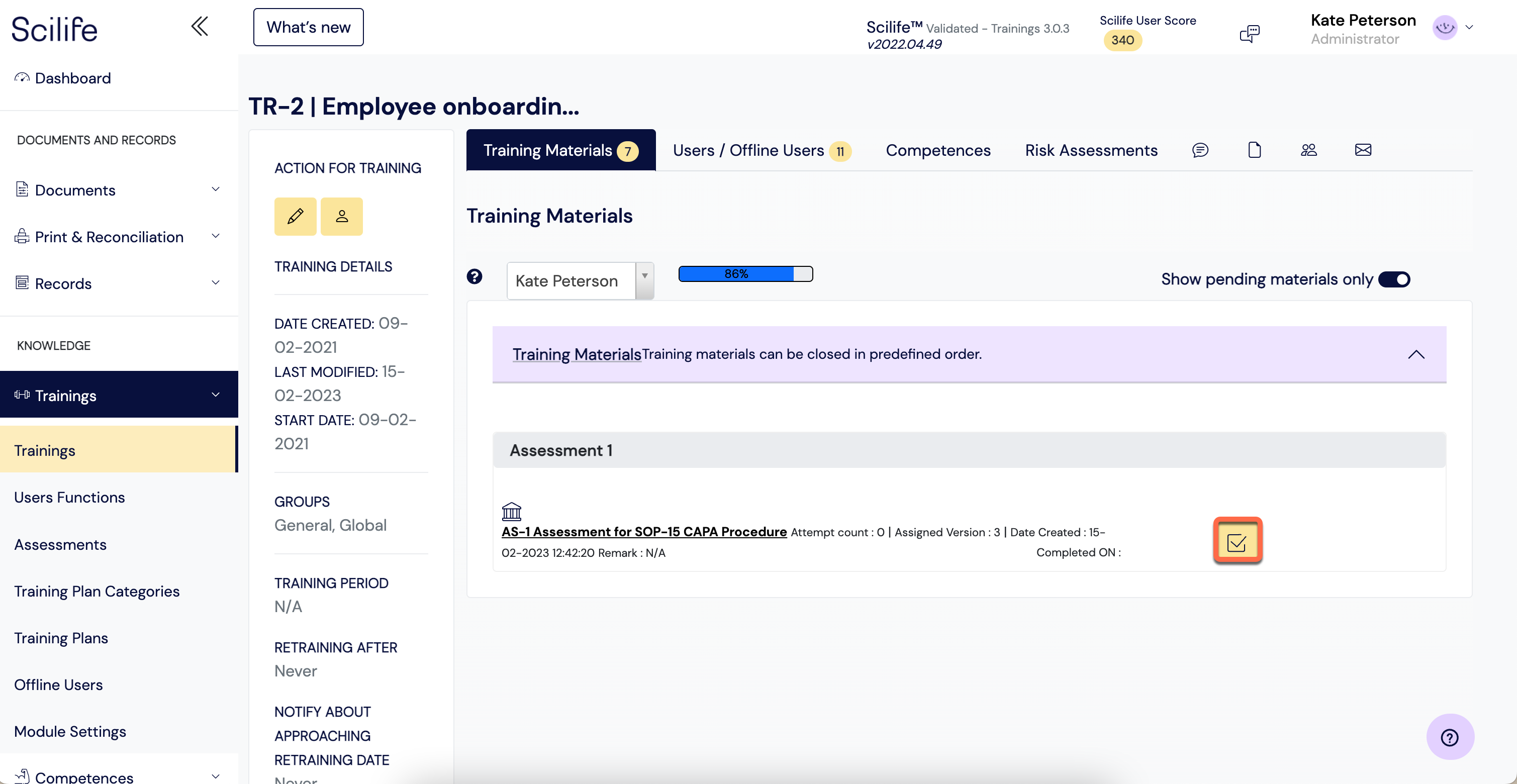1517x784 pixels.
Task: Open the user profile dropdown arrow
Action: (x=1469, y=27)
